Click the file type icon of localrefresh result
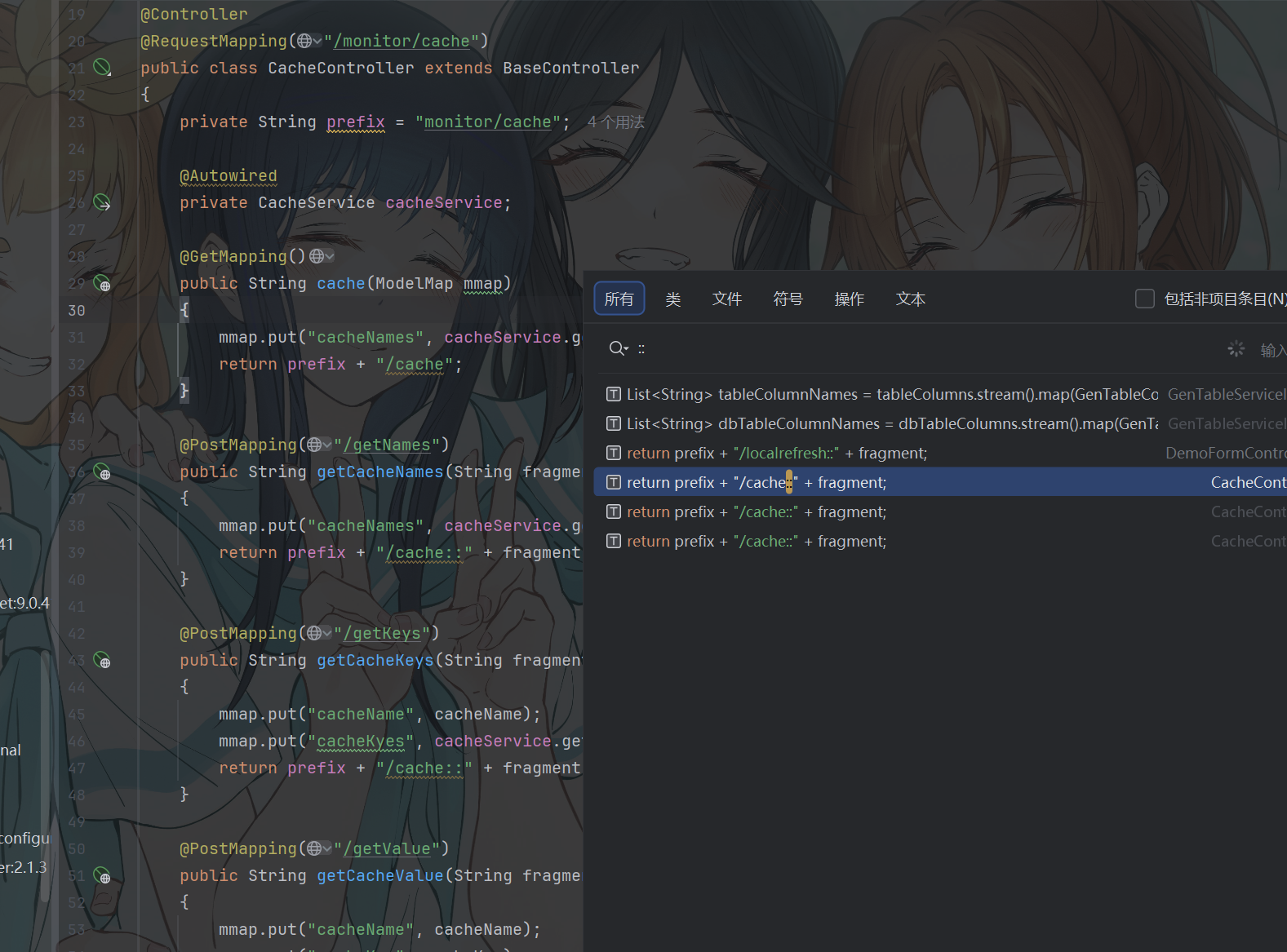Viewport: 1287px width, 952px height. coord(614,453)
